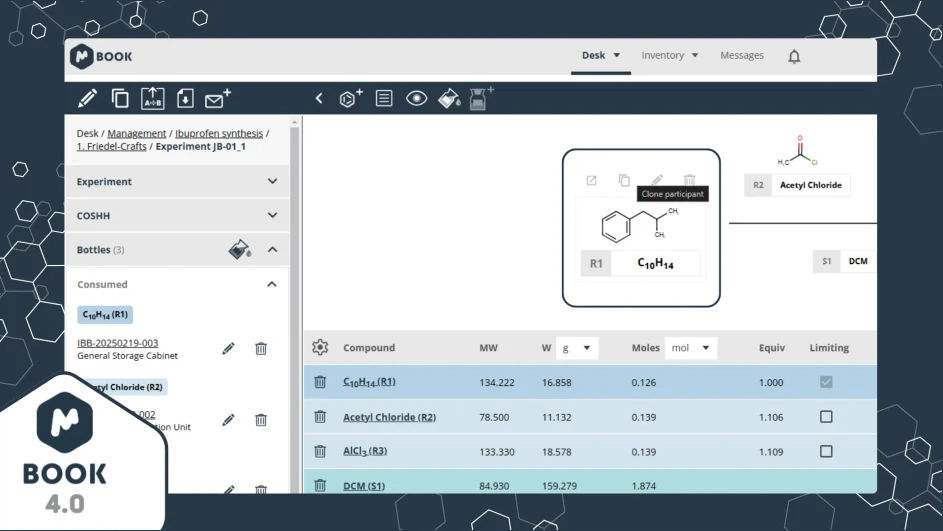This screenshot has height=531, width=943.
Task: Go to the Messages tab
Action: 742,55
